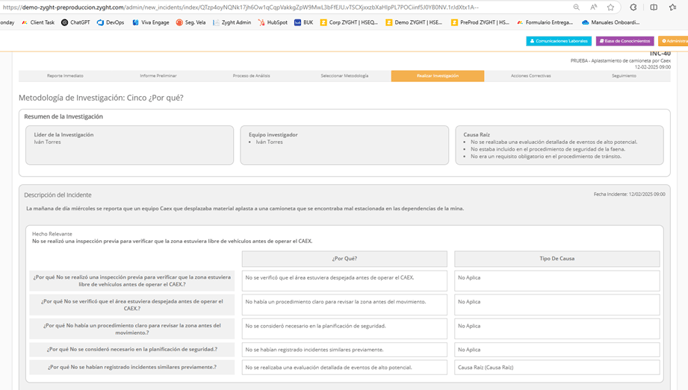Open No Aplica cause type for 'incidentes similares' answer
Image resolution: width=688 pixels, height=390 pixels.
tap(557, 350)
